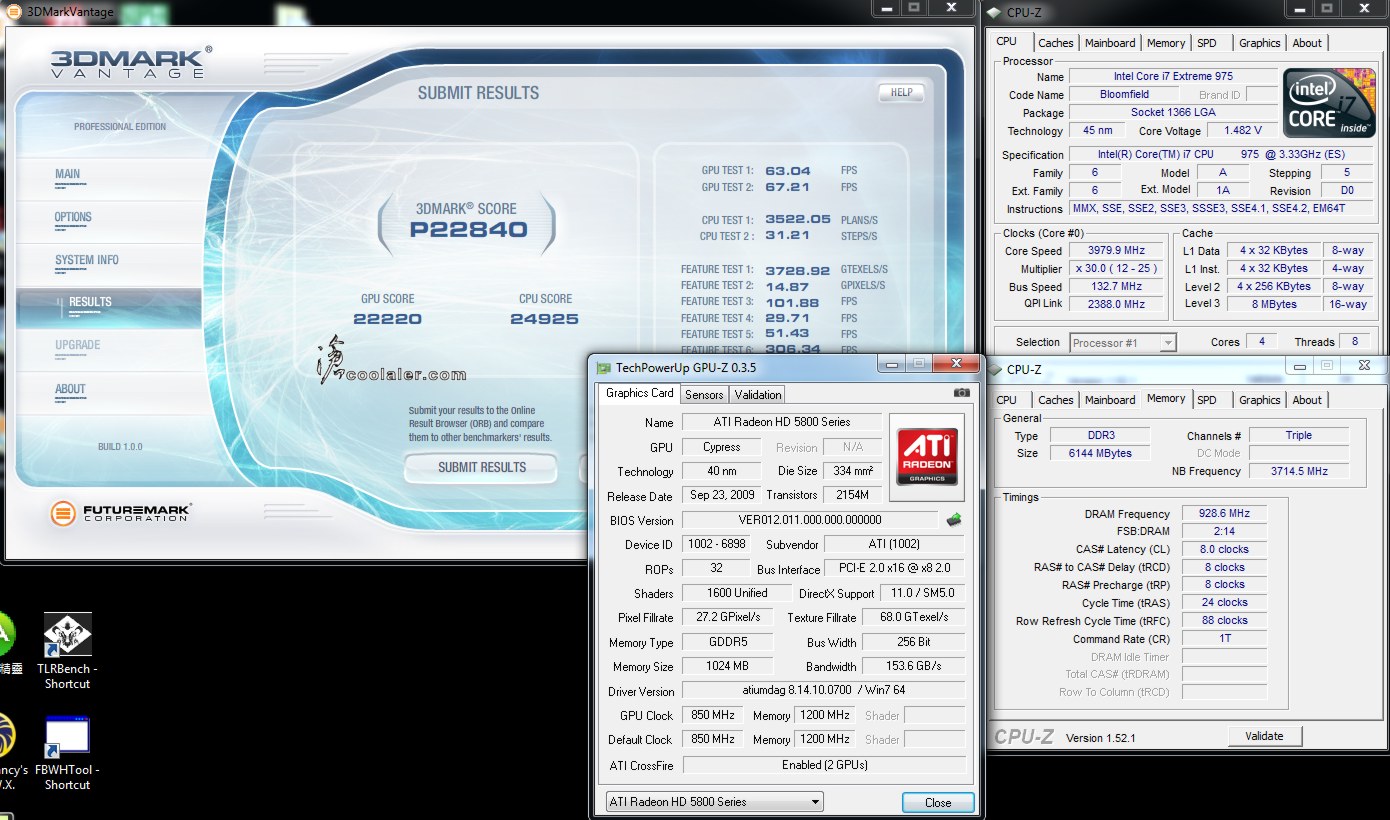Screen dimensions: 1390x820
Task: Click the Futuremark Corporation logo
Action: (x=120, y=513)
